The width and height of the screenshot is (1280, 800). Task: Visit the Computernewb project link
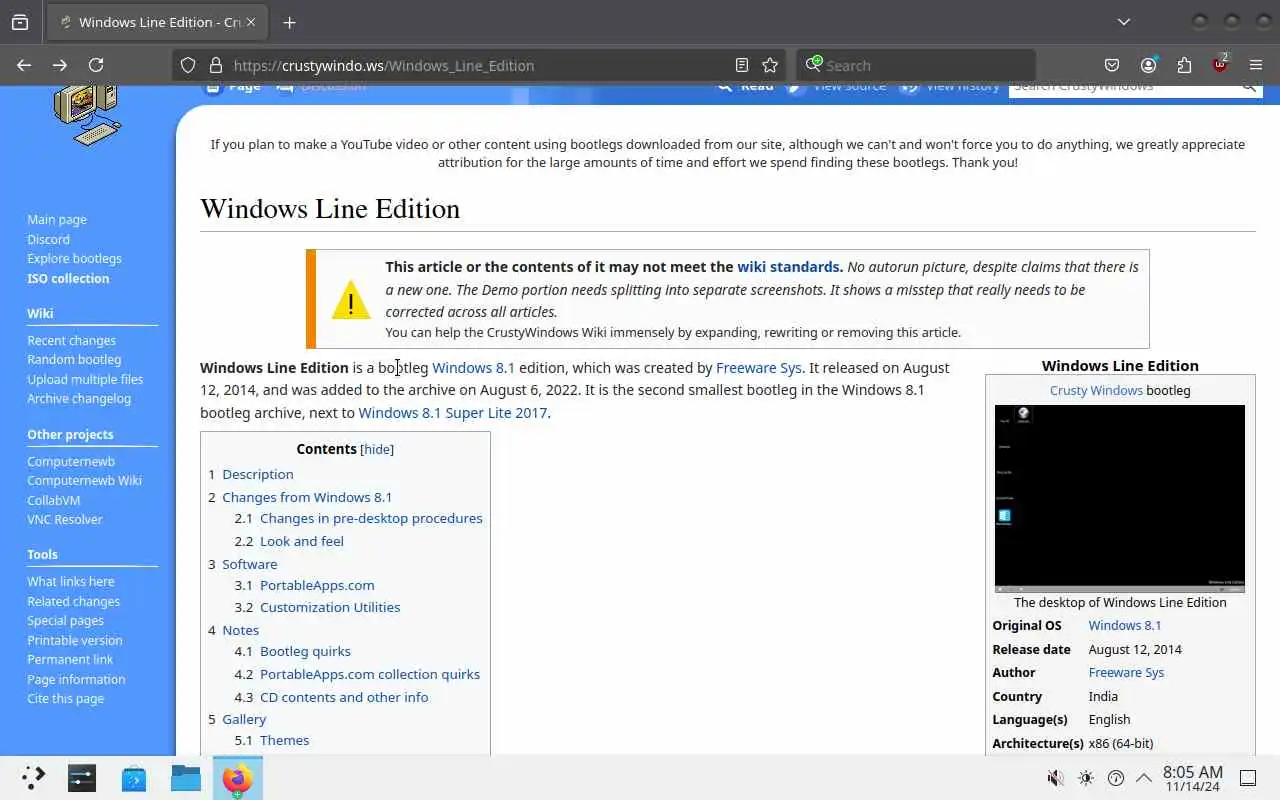[x=71, y=462]
